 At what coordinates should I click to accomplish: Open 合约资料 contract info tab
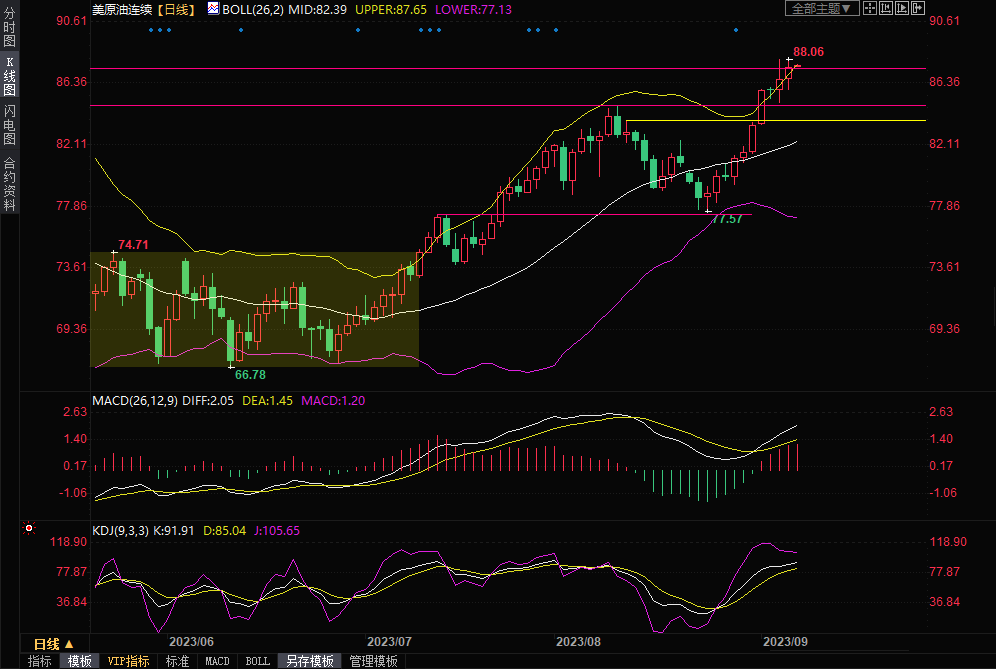(x=9, y=184)
